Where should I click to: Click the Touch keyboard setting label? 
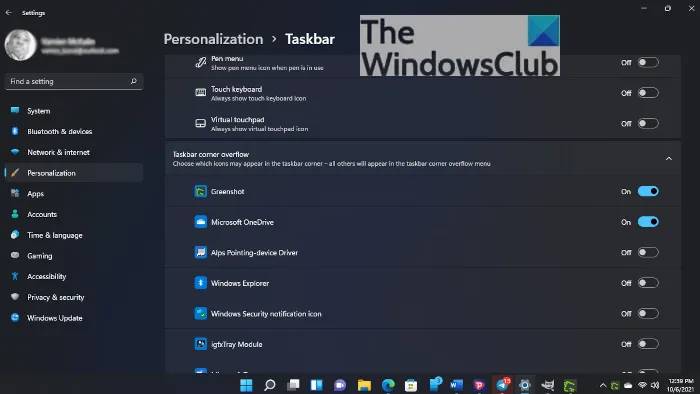point(236,89)
